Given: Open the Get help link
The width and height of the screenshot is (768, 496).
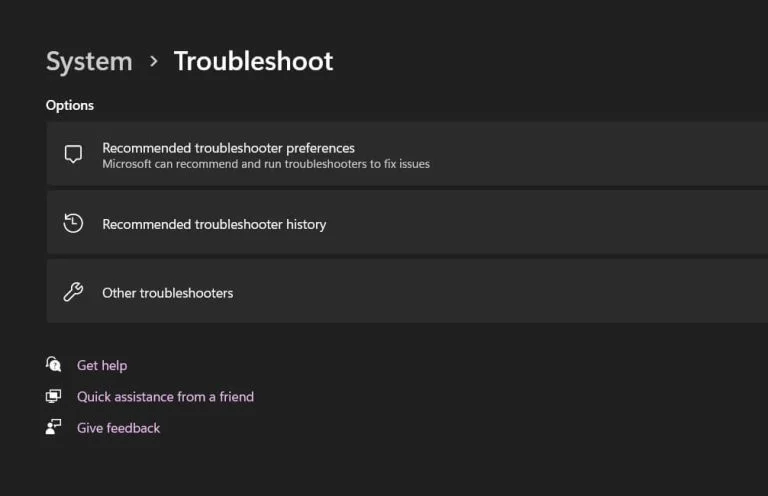Looking at the screenshot, I should pos(102,365).
